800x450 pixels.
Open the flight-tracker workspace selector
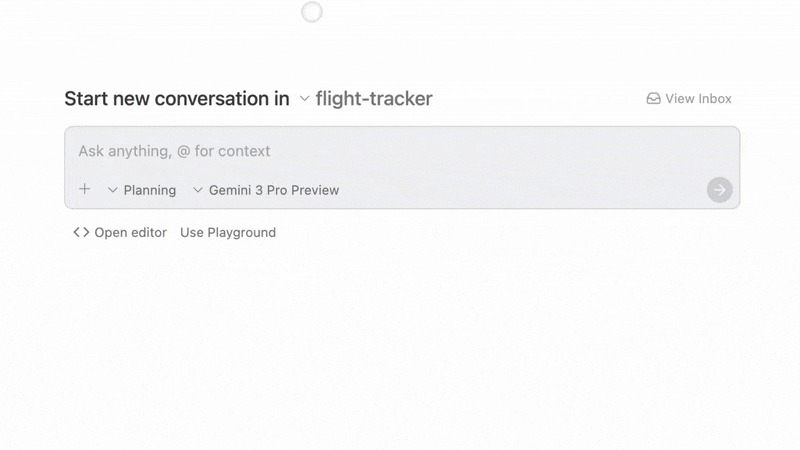(374, 99)
